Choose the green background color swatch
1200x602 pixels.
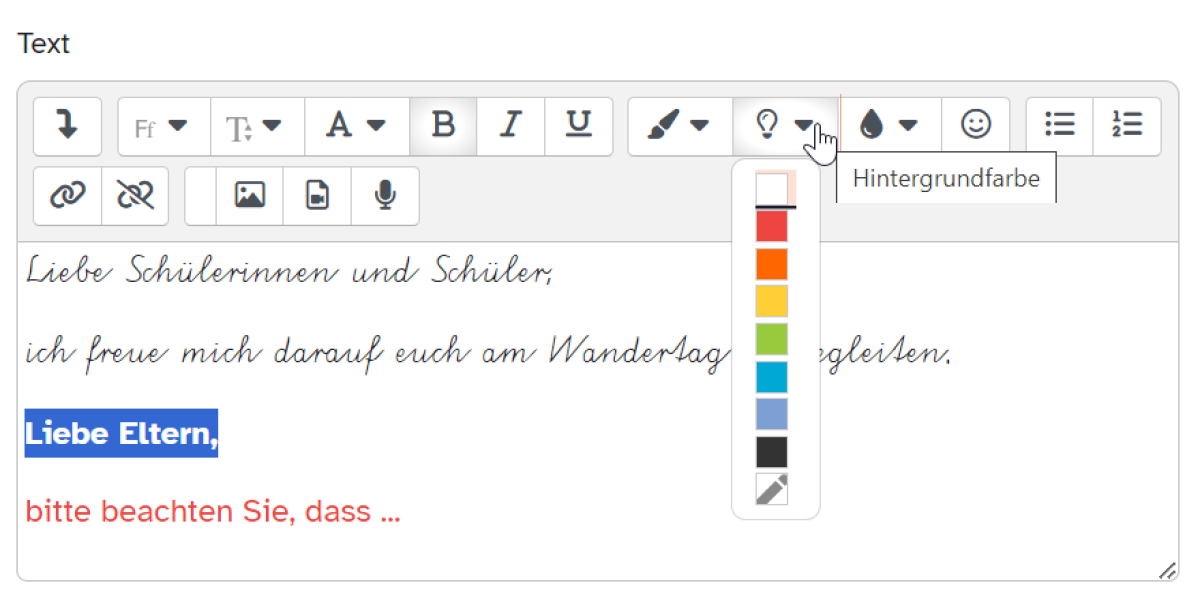coord(771,339)
